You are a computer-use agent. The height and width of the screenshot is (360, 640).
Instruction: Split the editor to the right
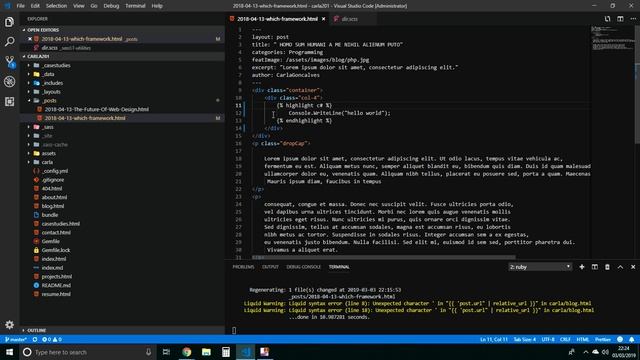click(x=620, y=19)
